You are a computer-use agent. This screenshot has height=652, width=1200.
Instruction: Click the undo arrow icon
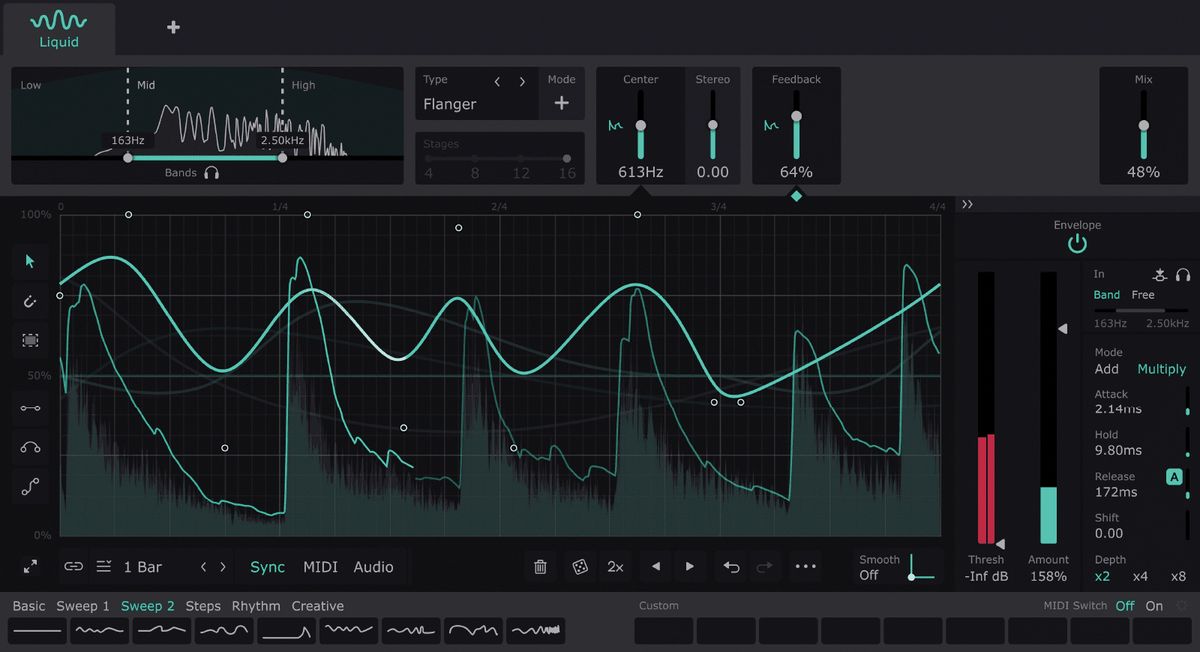tap(730, 566)
